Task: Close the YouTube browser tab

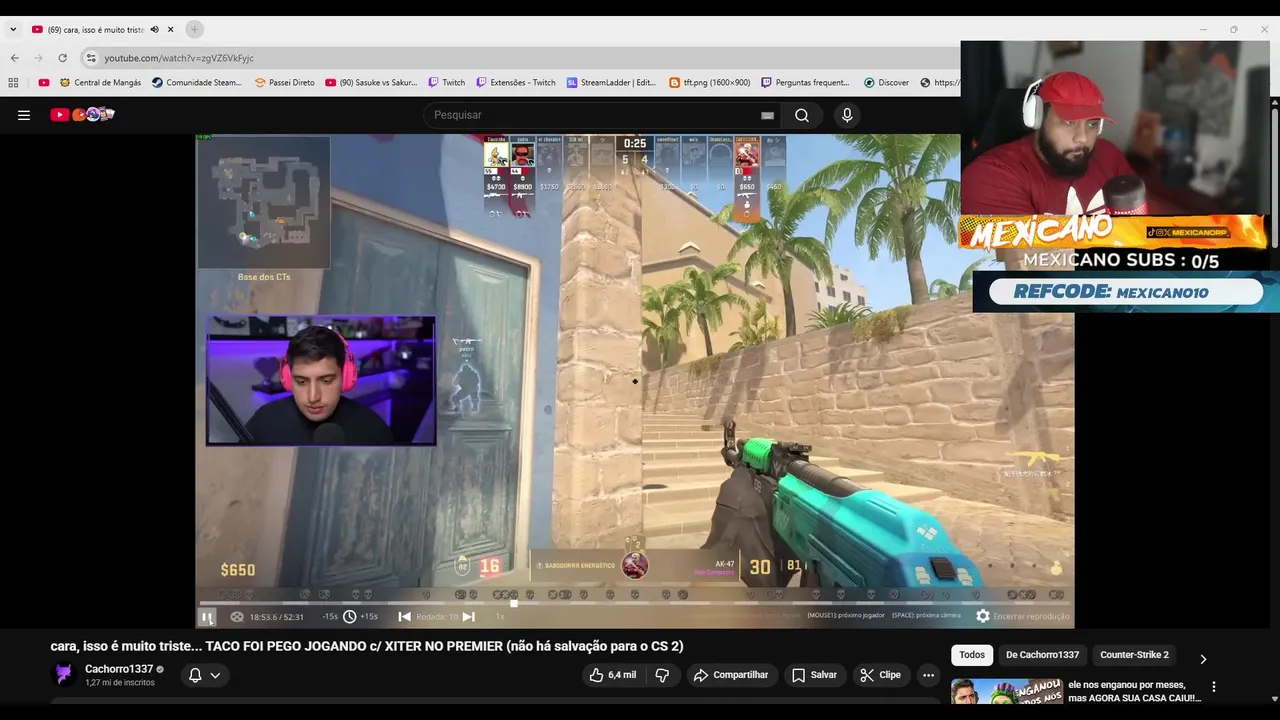Action: pyautogui.click(x=171, y=29)
